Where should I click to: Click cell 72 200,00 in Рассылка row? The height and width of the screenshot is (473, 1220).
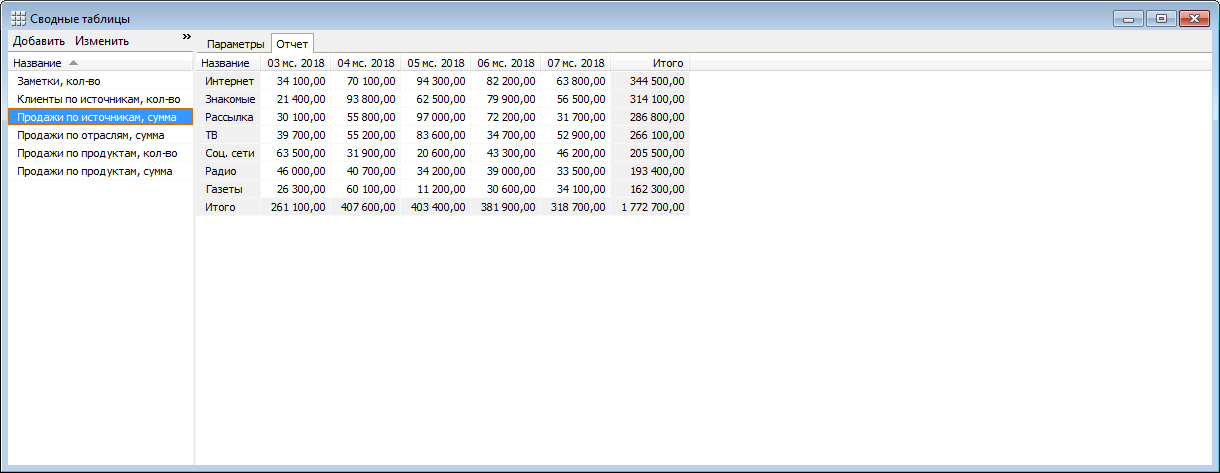pyautogui.click(x=506, y=117)
